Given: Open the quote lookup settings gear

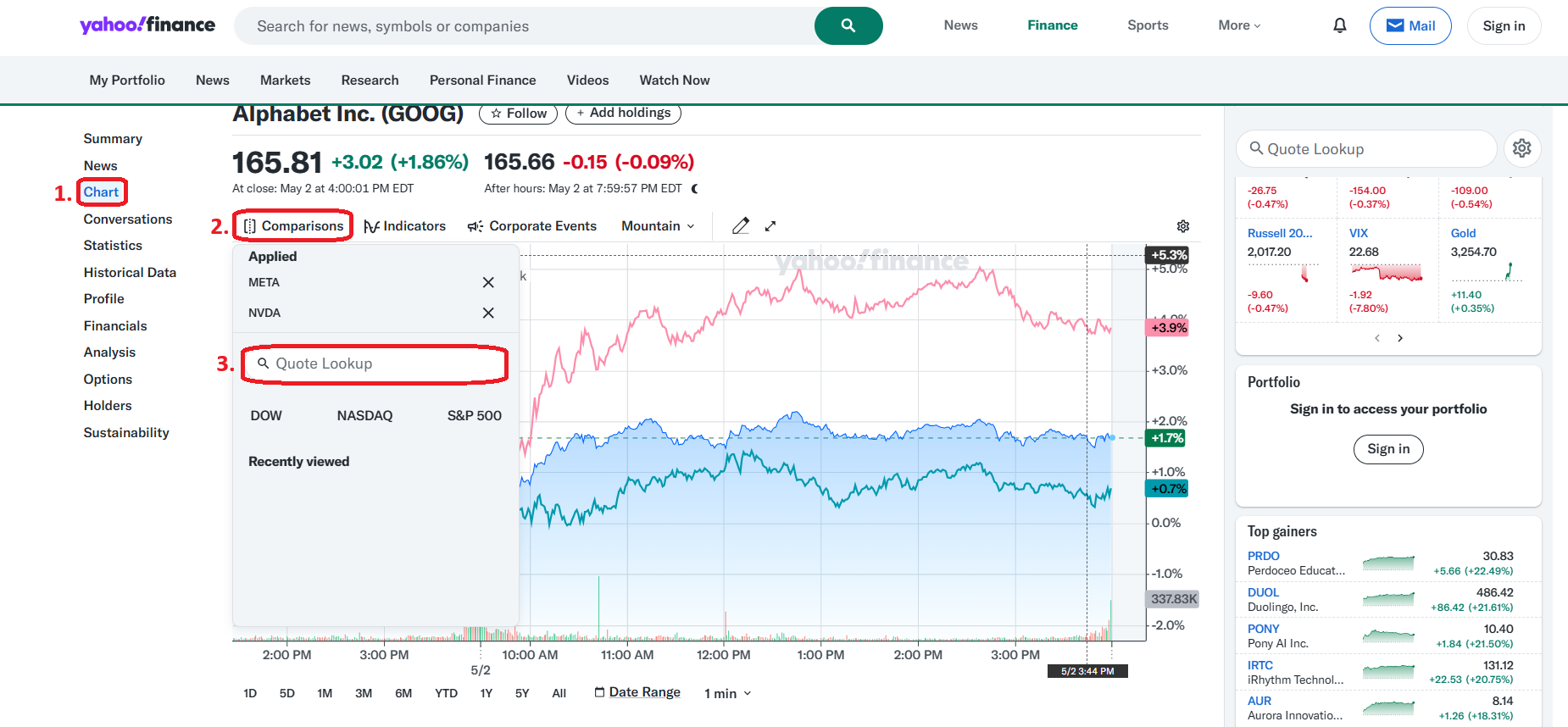Looking at the screenshot, I should point(1522,148).
